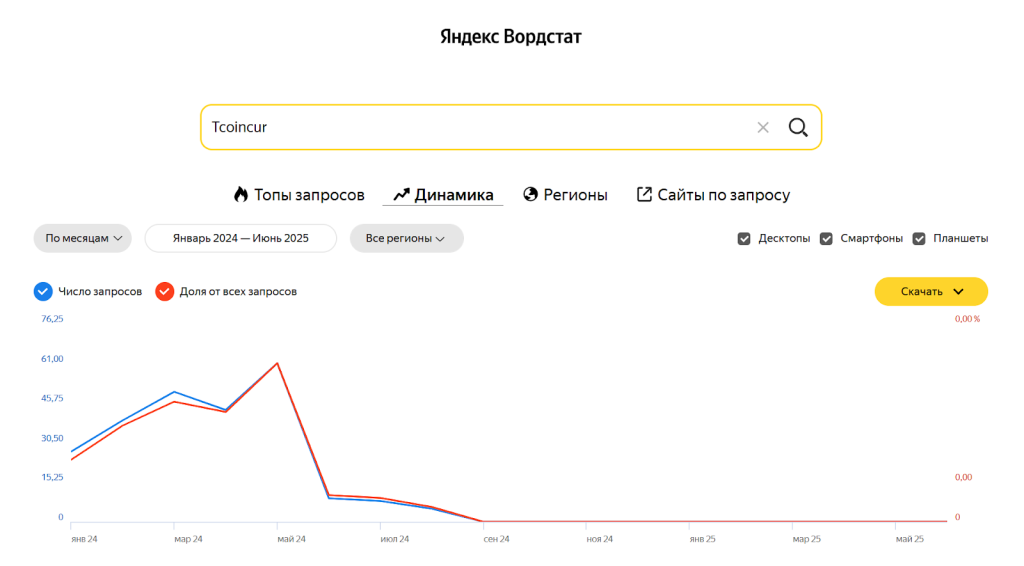Image resolution: width=1024 pixels, height=566 pixels.
Task: Uncheck the Десктопы checkbox
Action: coord(744,239)
